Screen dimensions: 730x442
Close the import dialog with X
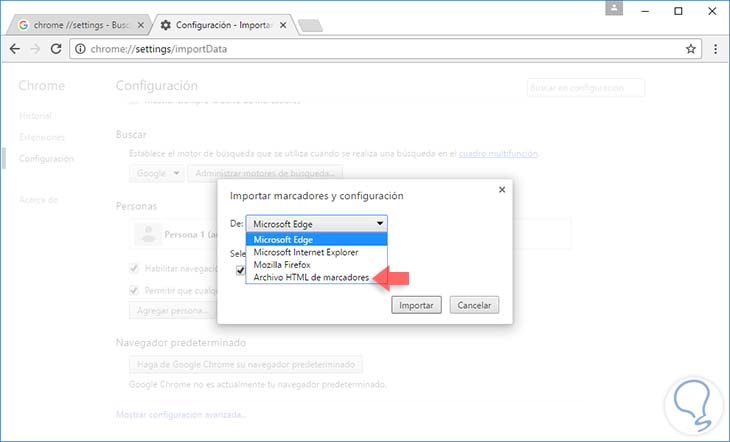(x=502, y=190)
